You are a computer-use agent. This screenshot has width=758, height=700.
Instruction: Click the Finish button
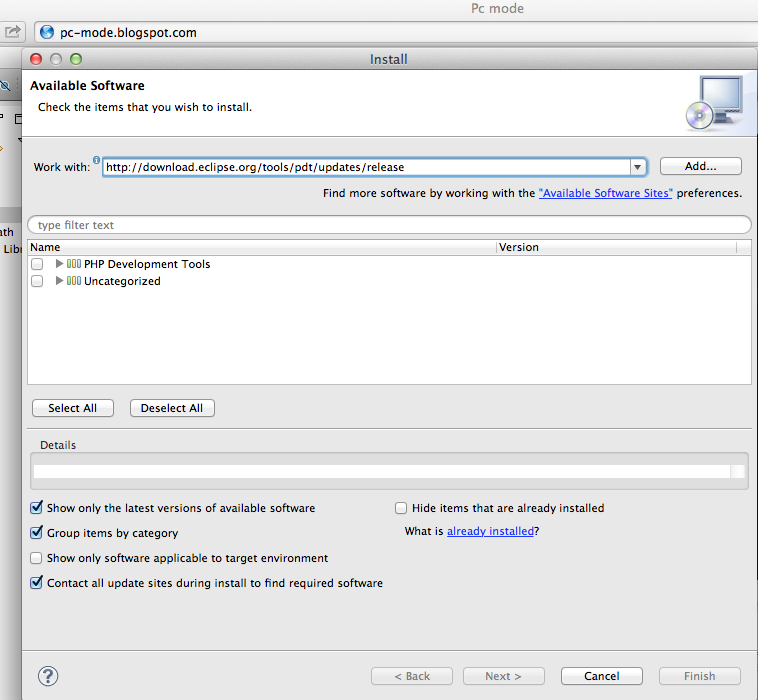[x=700, y=676]
